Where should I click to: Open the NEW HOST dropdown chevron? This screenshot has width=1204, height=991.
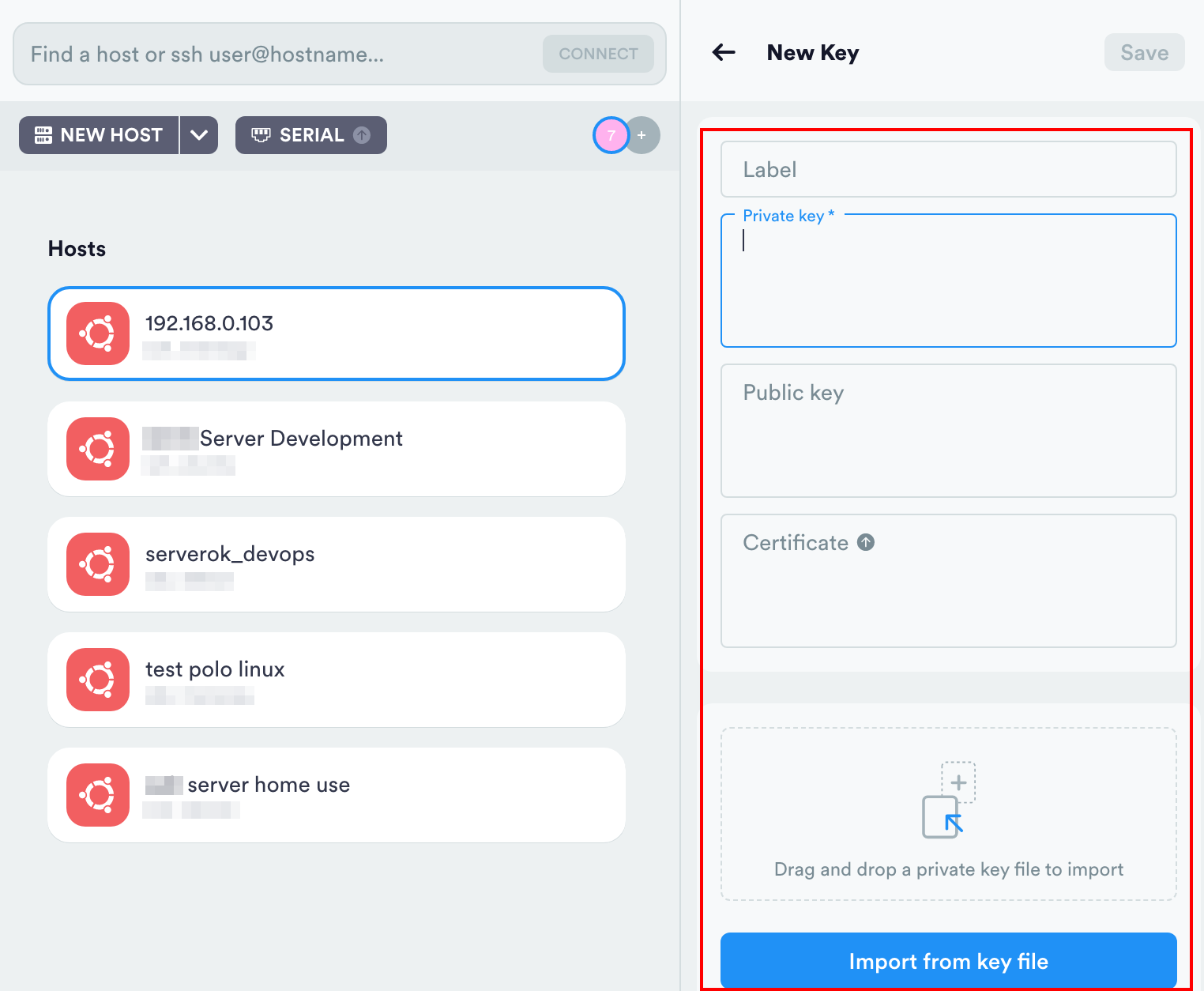(198, 134)
